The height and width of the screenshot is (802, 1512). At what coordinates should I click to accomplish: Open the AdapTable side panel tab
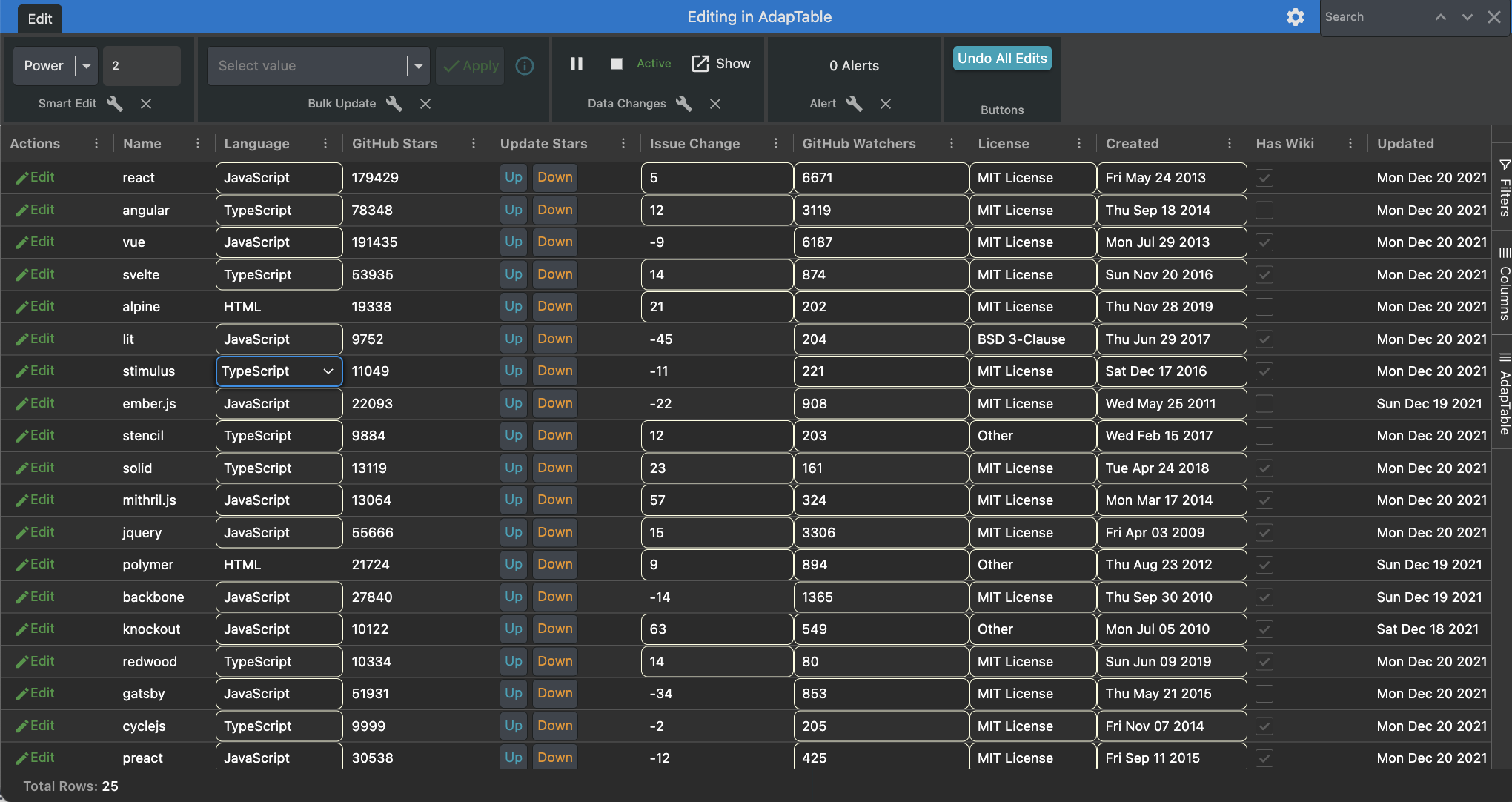(1504, 394)
